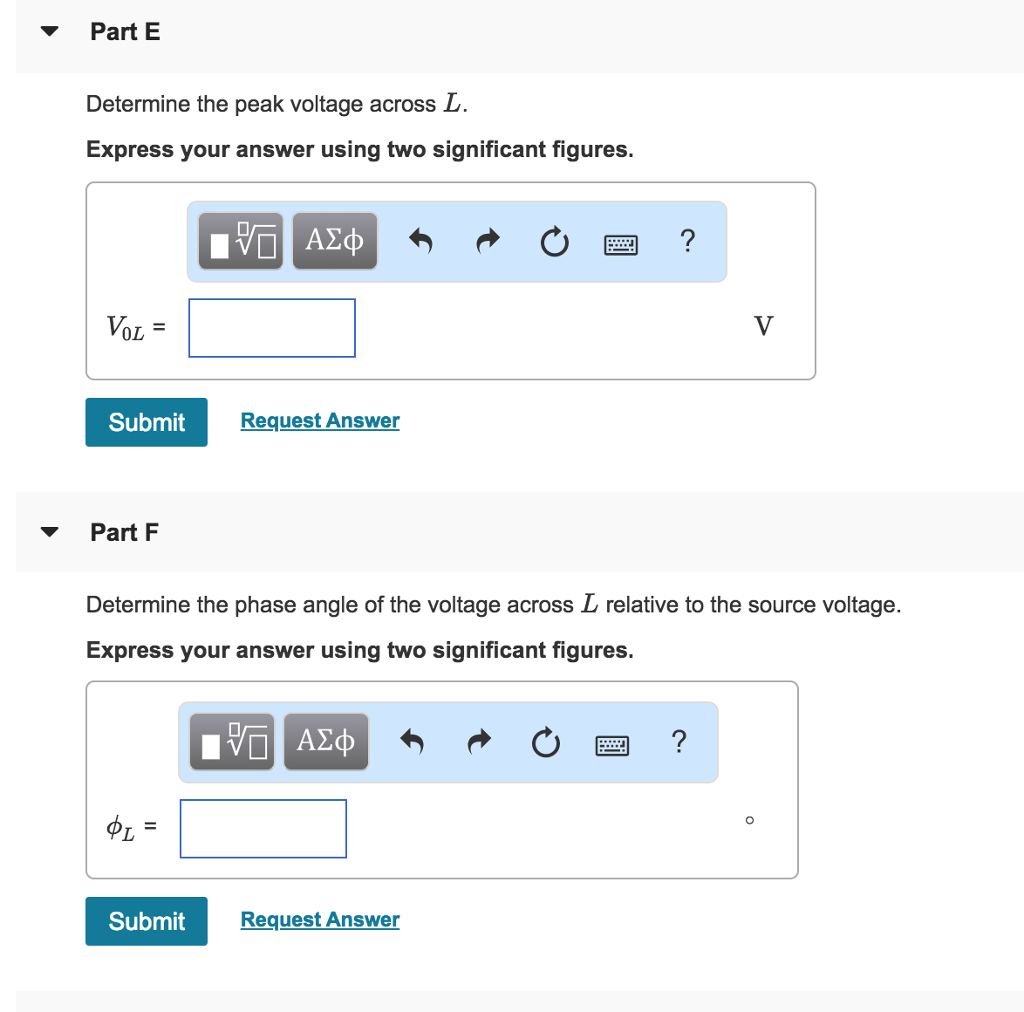Reset the Part E answer field
Viewport: 1024px width, 1012px height.
[x=555, y=241]
